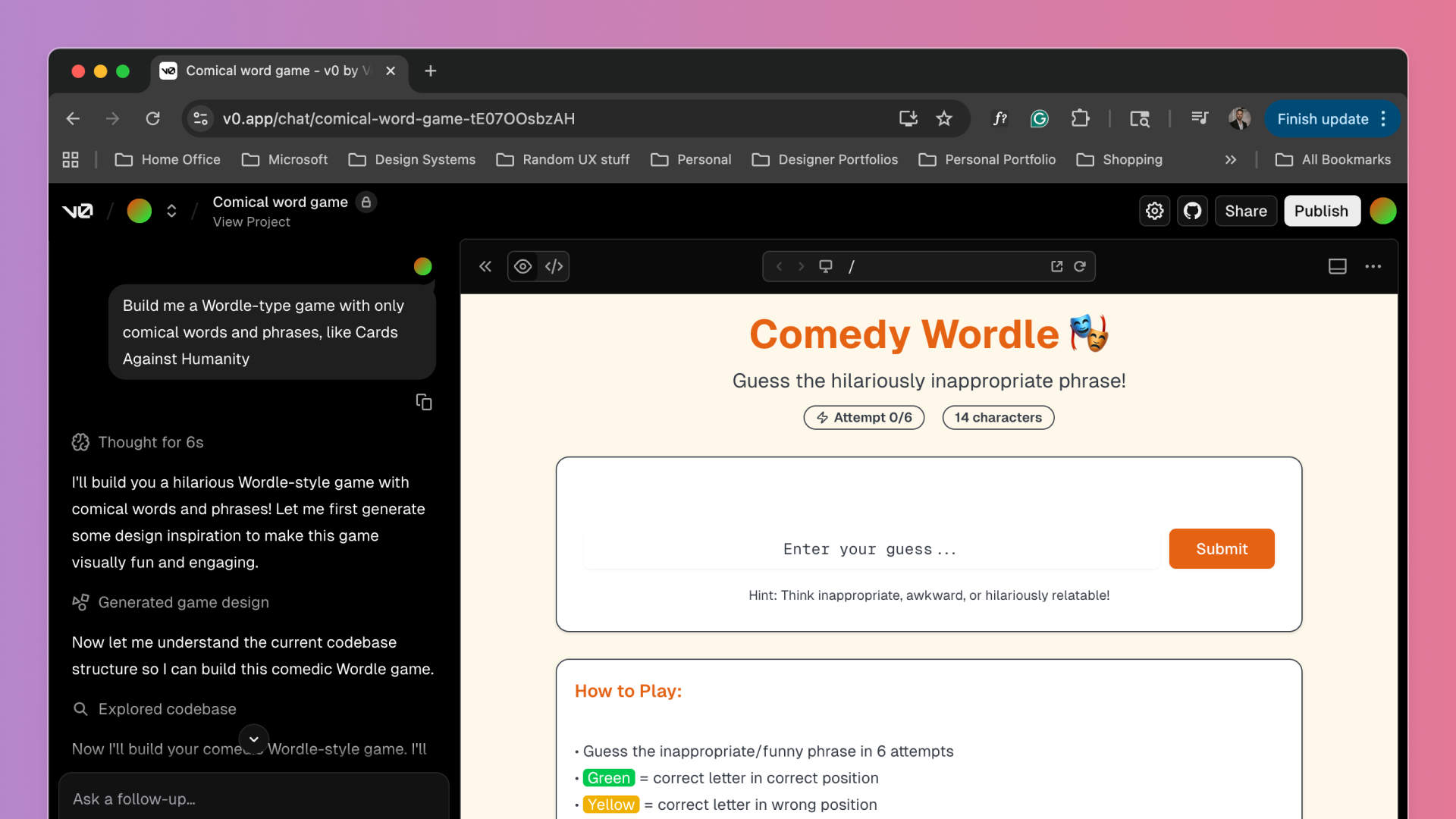
Task: Collapse chat panel with double chevron
Action: (x=485, y=266)
